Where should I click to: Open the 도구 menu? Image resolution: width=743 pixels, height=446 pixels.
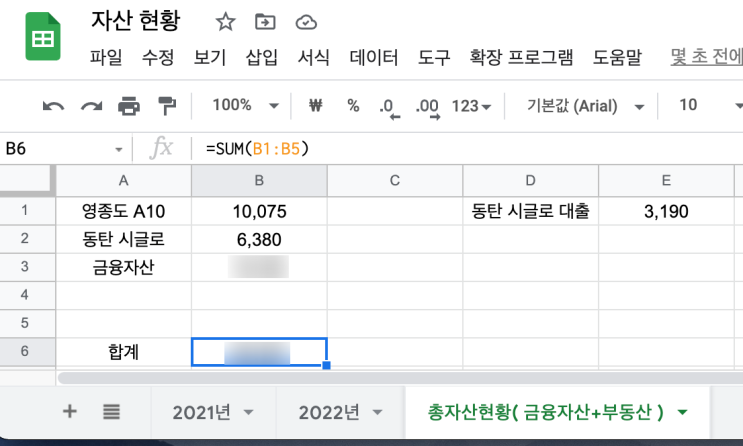[434, 57]
